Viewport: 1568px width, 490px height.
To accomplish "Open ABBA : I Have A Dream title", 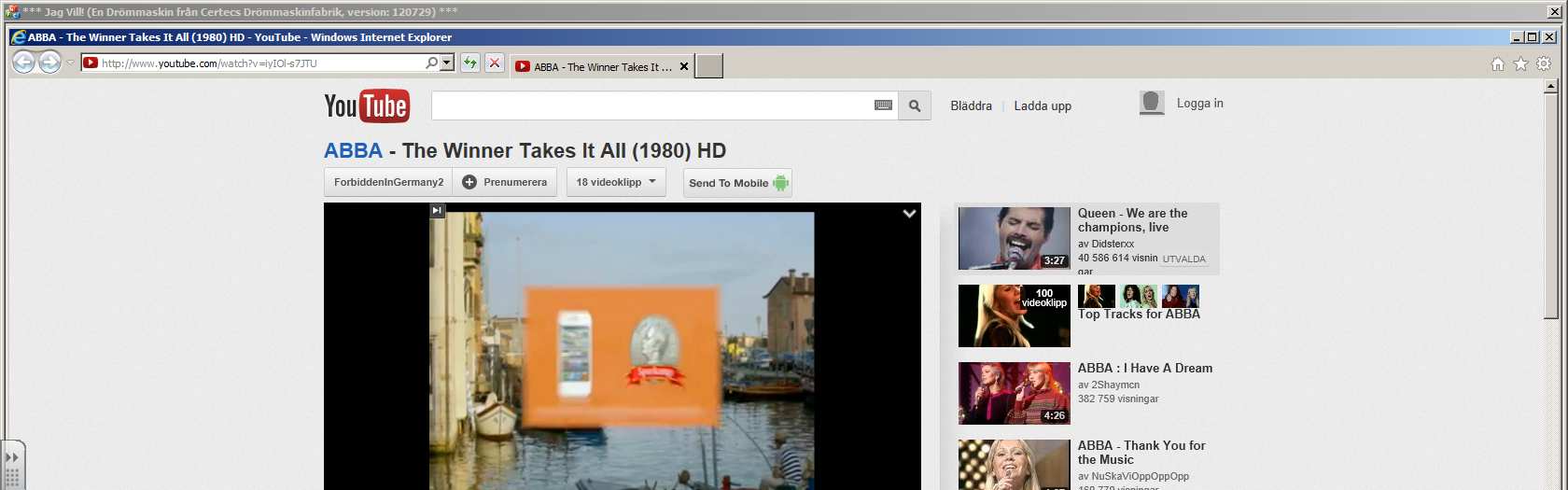I will (x=1145, y=369).
